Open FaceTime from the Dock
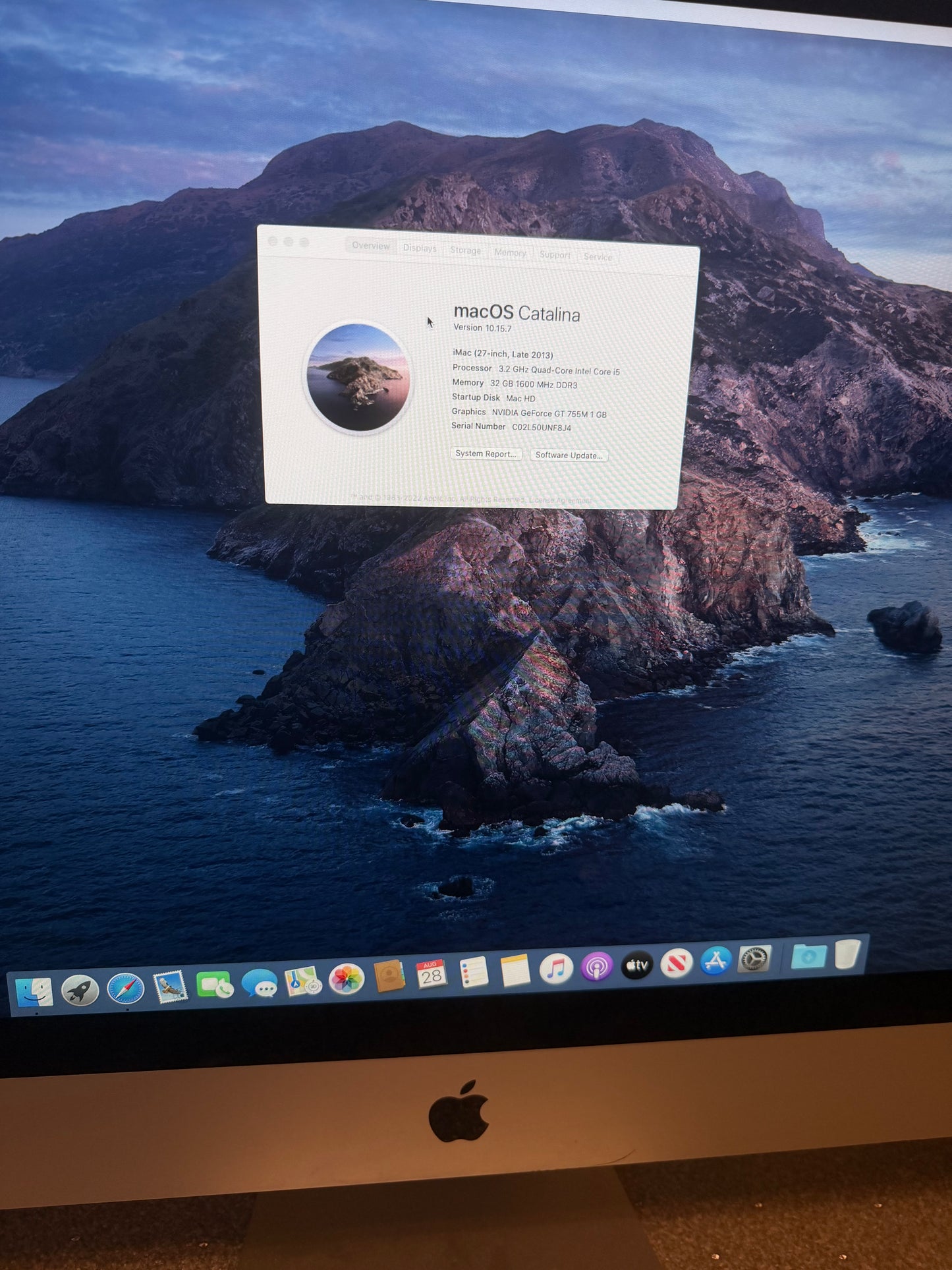The image size is (952, 1270). click(214, 985)
